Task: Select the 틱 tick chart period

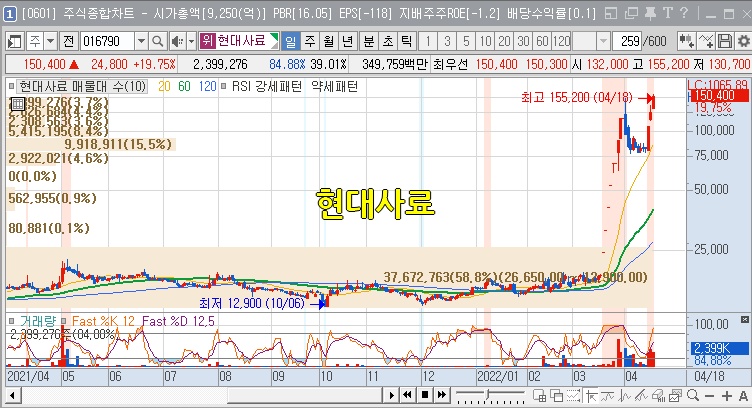Action: [406, 41]
